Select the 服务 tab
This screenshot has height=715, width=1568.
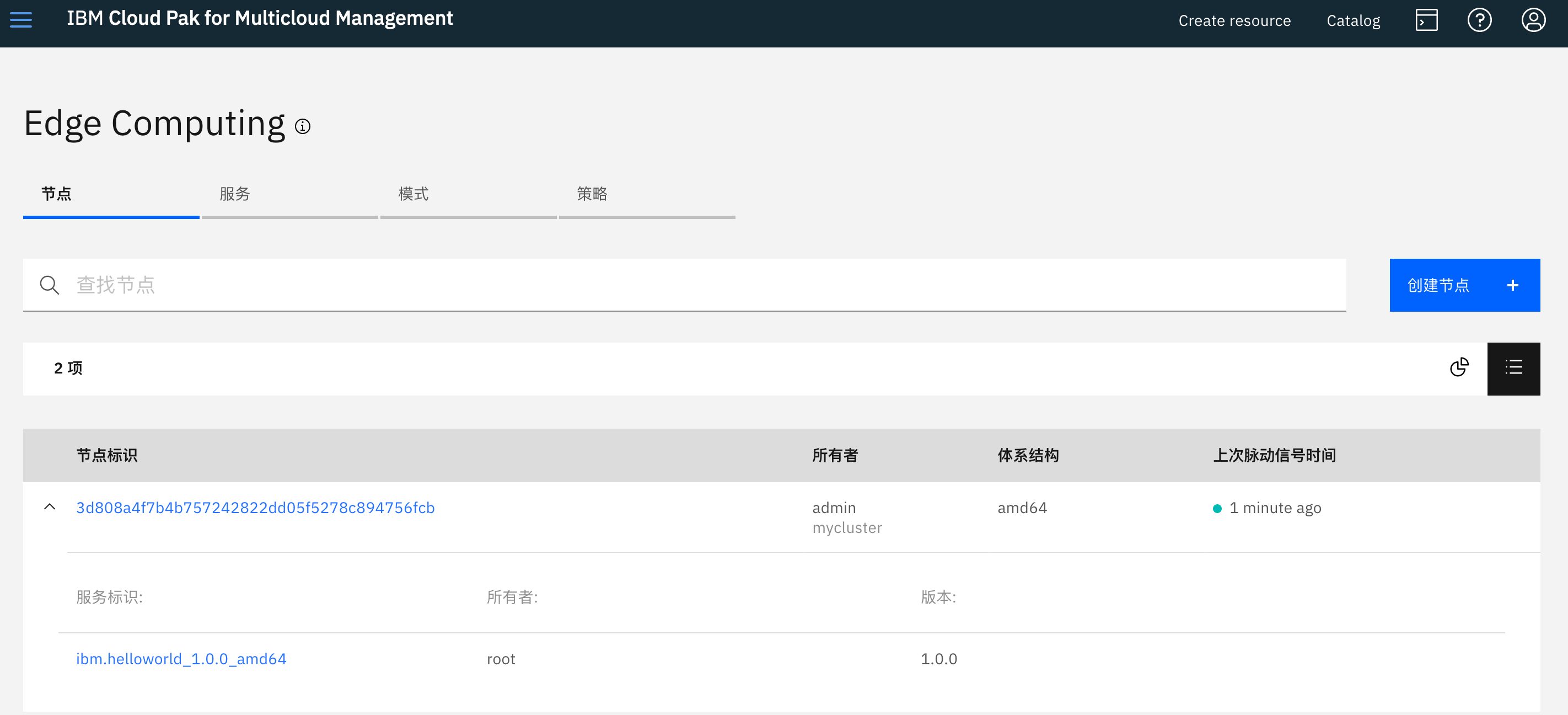pos(289,194)
